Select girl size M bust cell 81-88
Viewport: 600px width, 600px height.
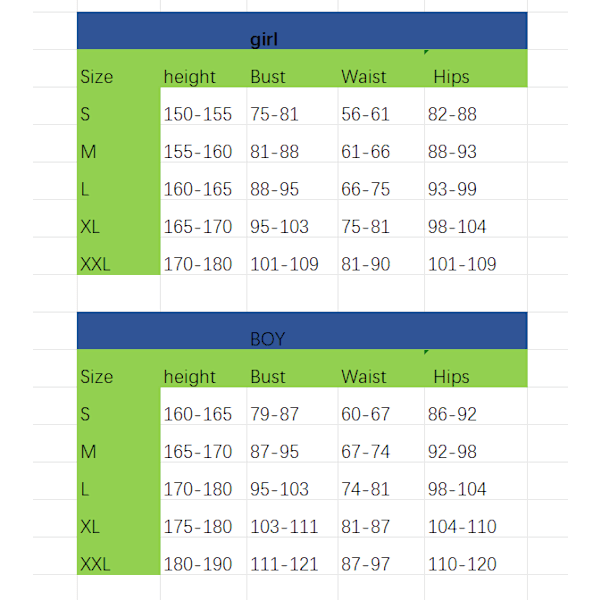275,152
